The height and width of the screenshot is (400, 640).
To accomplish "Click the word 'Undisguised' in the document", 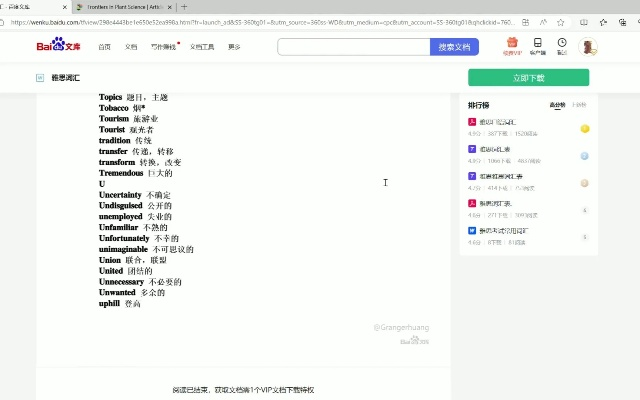I will coord(120,206).
